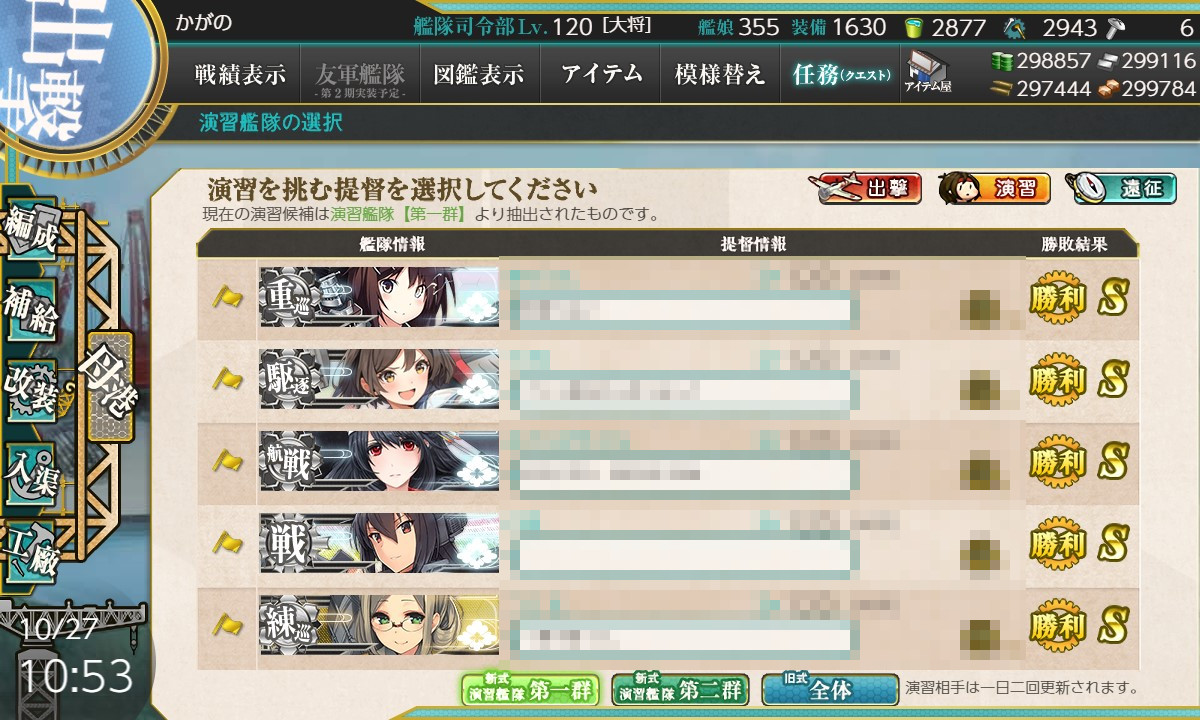Select the training cruiser flagship opponent row

tap(668, 626)
